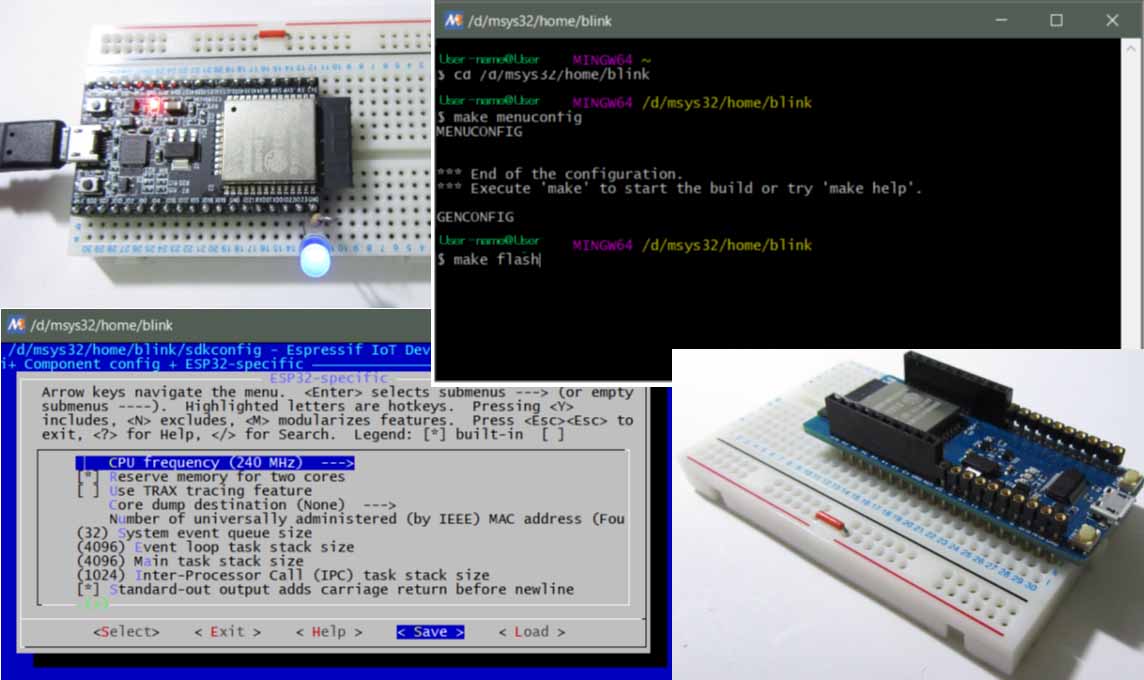Select the System event queue size entry
This screenshot has width=1144, height=680.
tap(195, 533)
